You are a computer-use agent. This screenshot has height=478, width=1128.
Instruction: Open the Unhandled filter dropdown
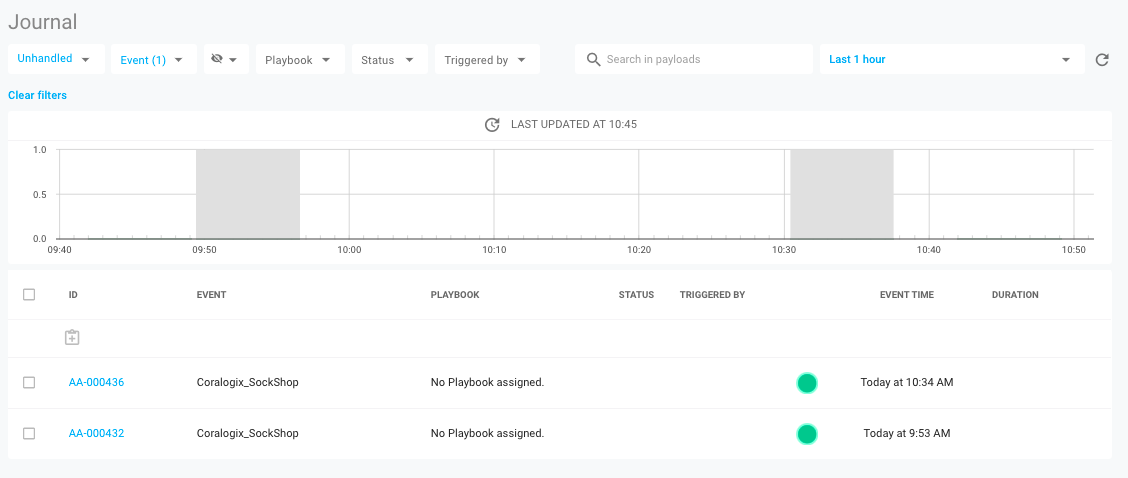pos(56,59)
